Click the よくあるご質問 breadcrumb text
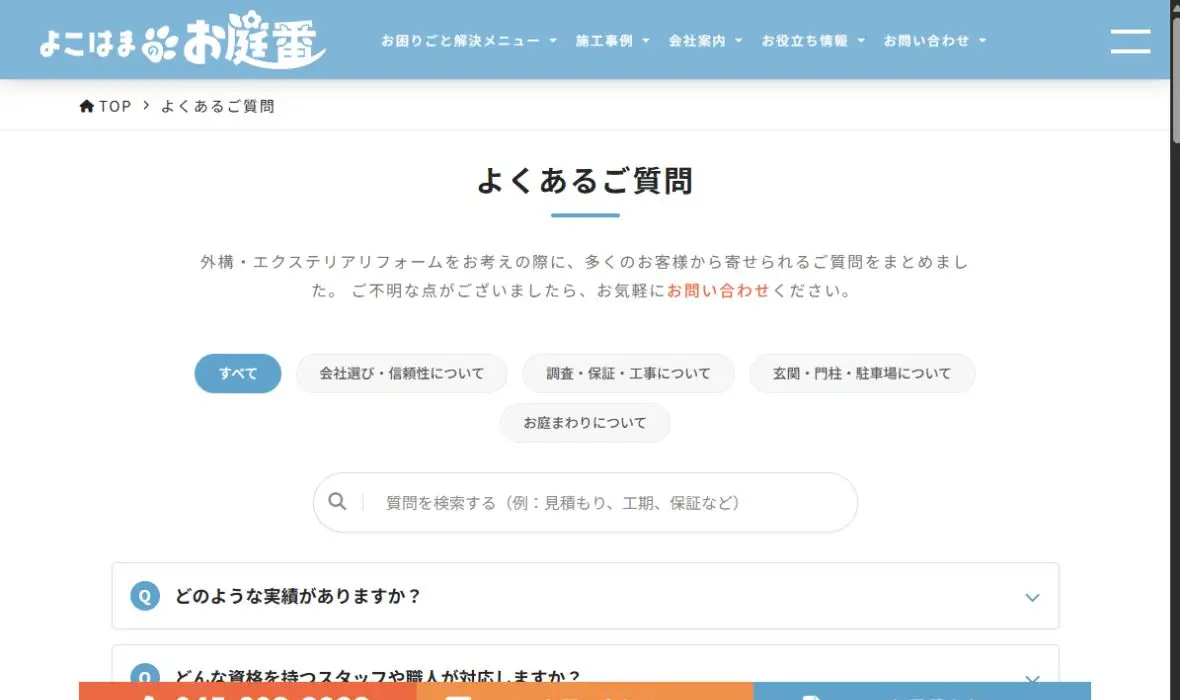1180x700 pixels. [217, 106]
